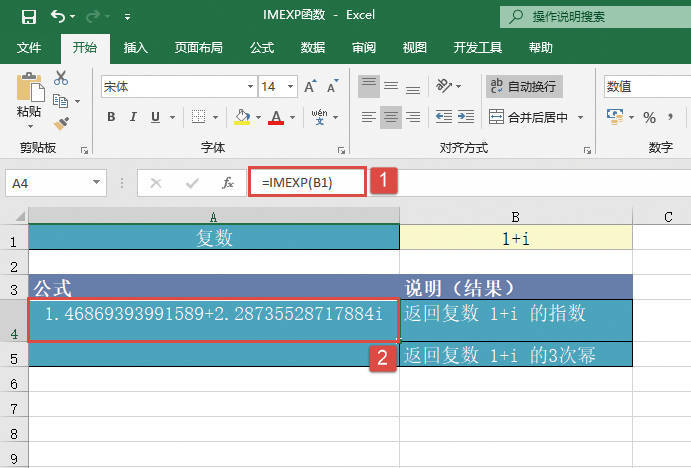
Task: Click the Percent Style icon
Action: click(649, 117)
